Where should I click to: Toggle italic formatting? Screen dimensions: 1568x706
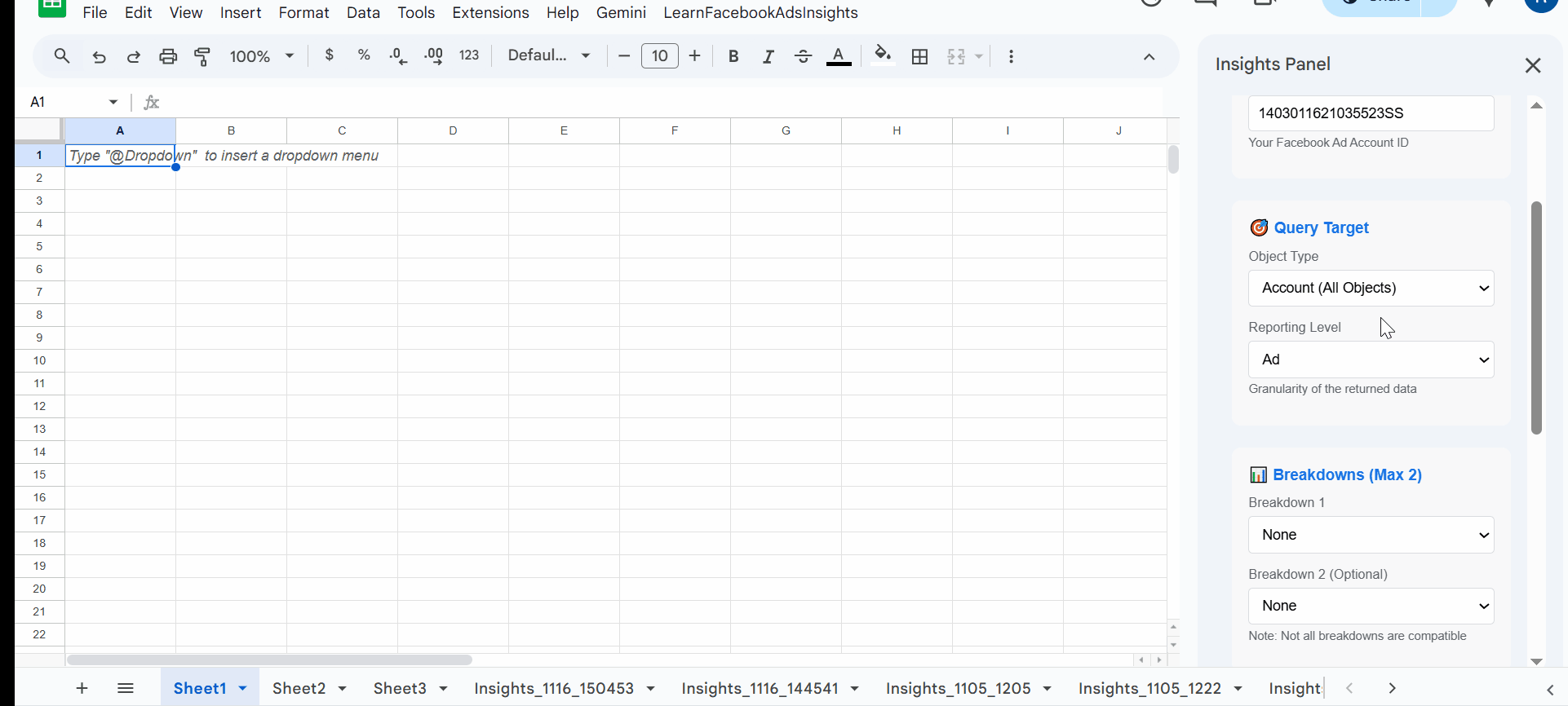tap(768, 56)
